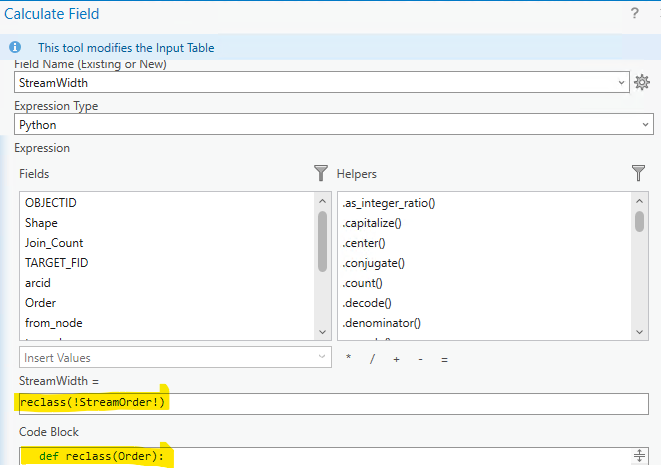Click the info icon in banner
This screenshot has width=661, height=469.
15,47
